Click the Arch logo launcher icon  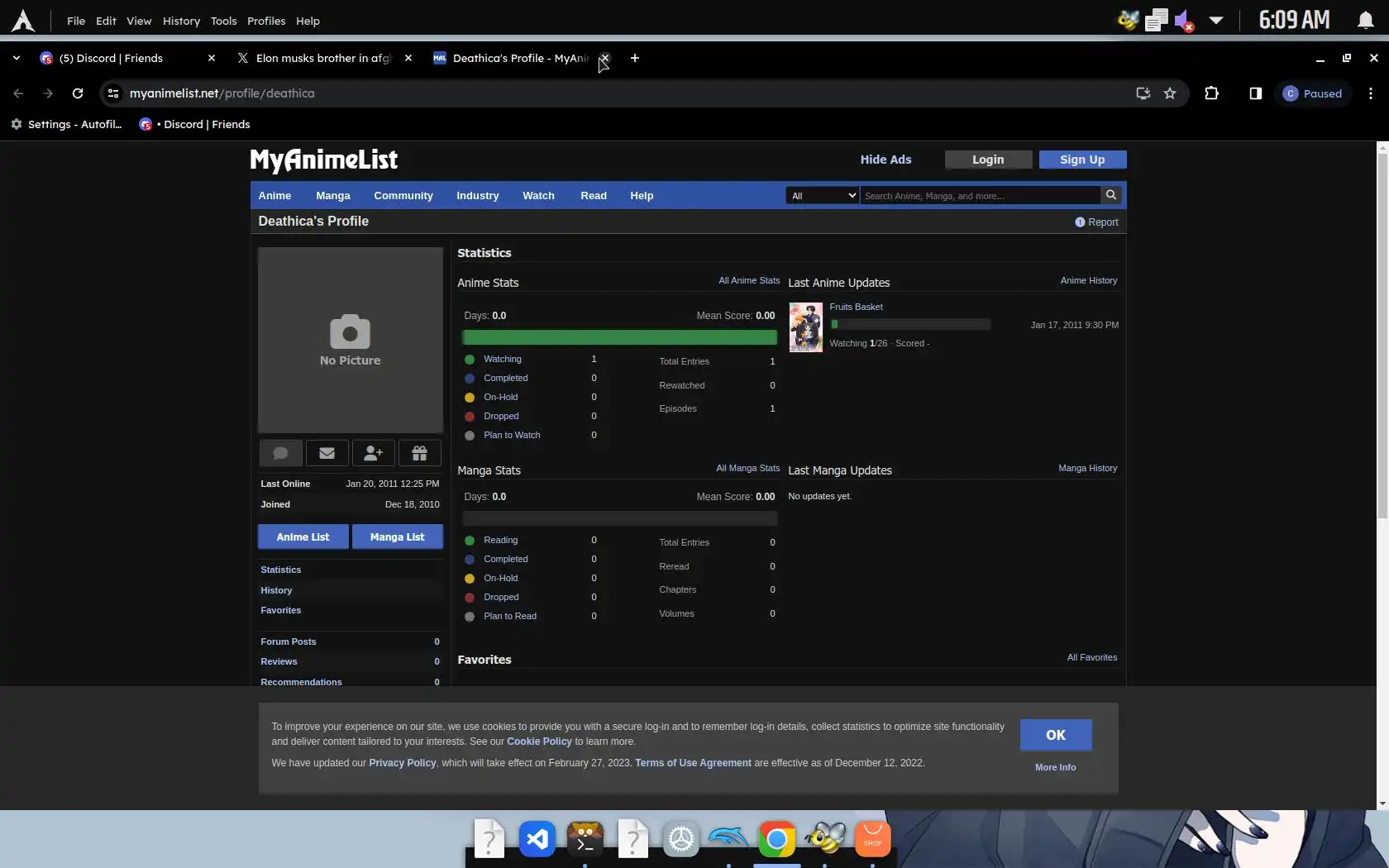(23, 21)
